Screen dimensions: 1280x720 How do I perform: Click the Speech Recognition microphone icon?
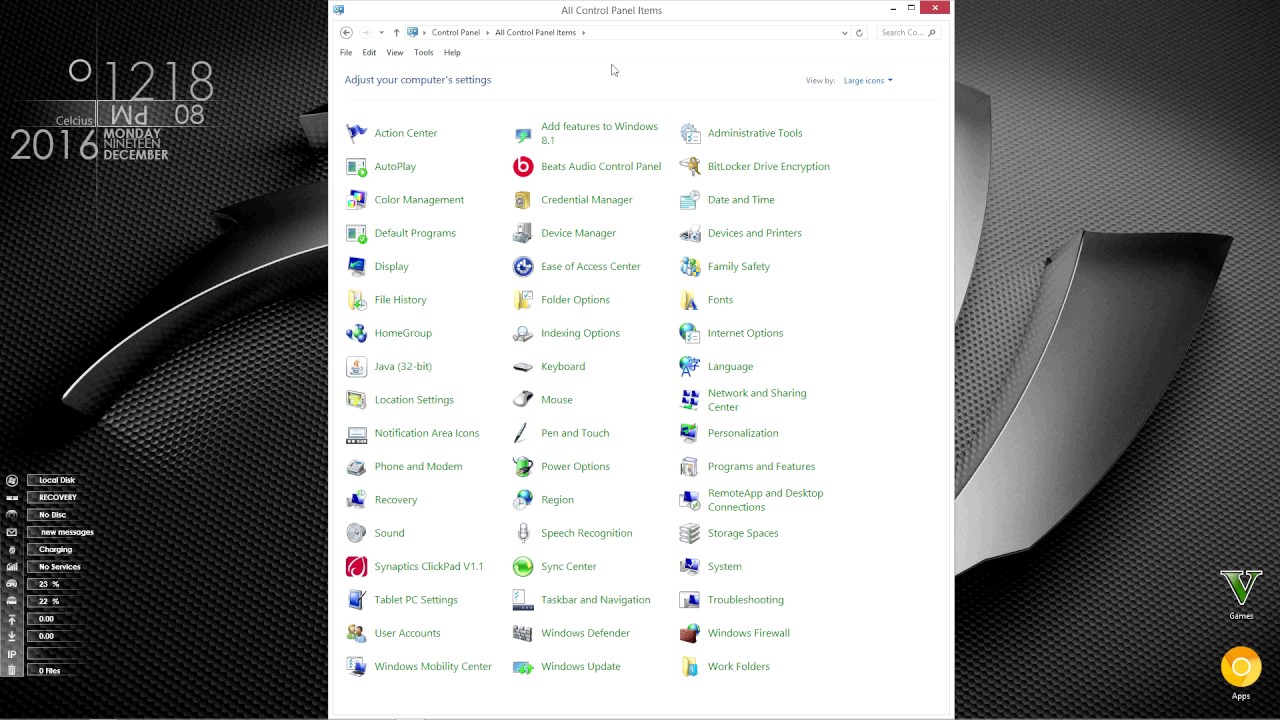point(523,533)
